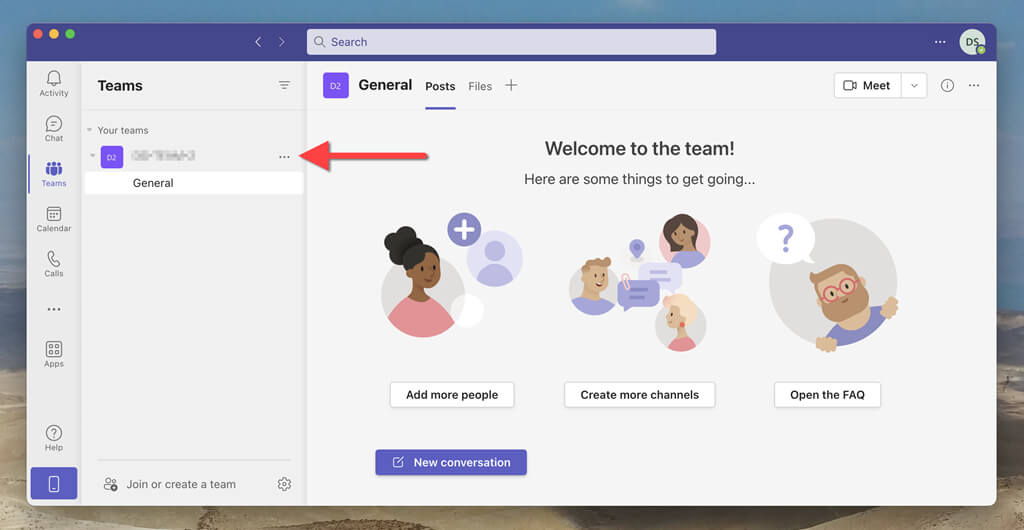Open the manage teams gear icon

pyautogui.click(x=284, y=484)
